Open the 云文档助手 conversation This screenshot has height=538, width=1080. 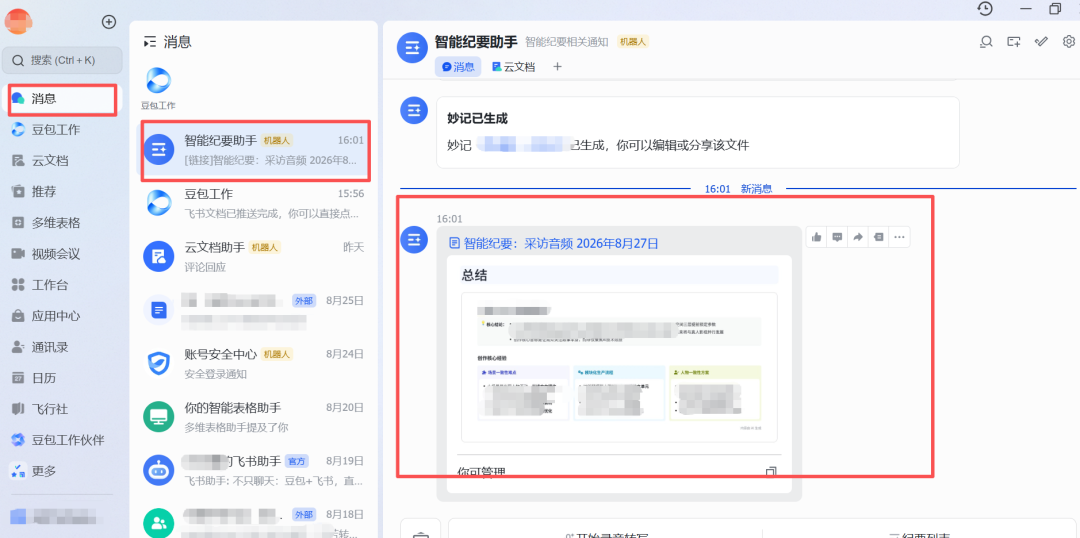pos(253,256)
